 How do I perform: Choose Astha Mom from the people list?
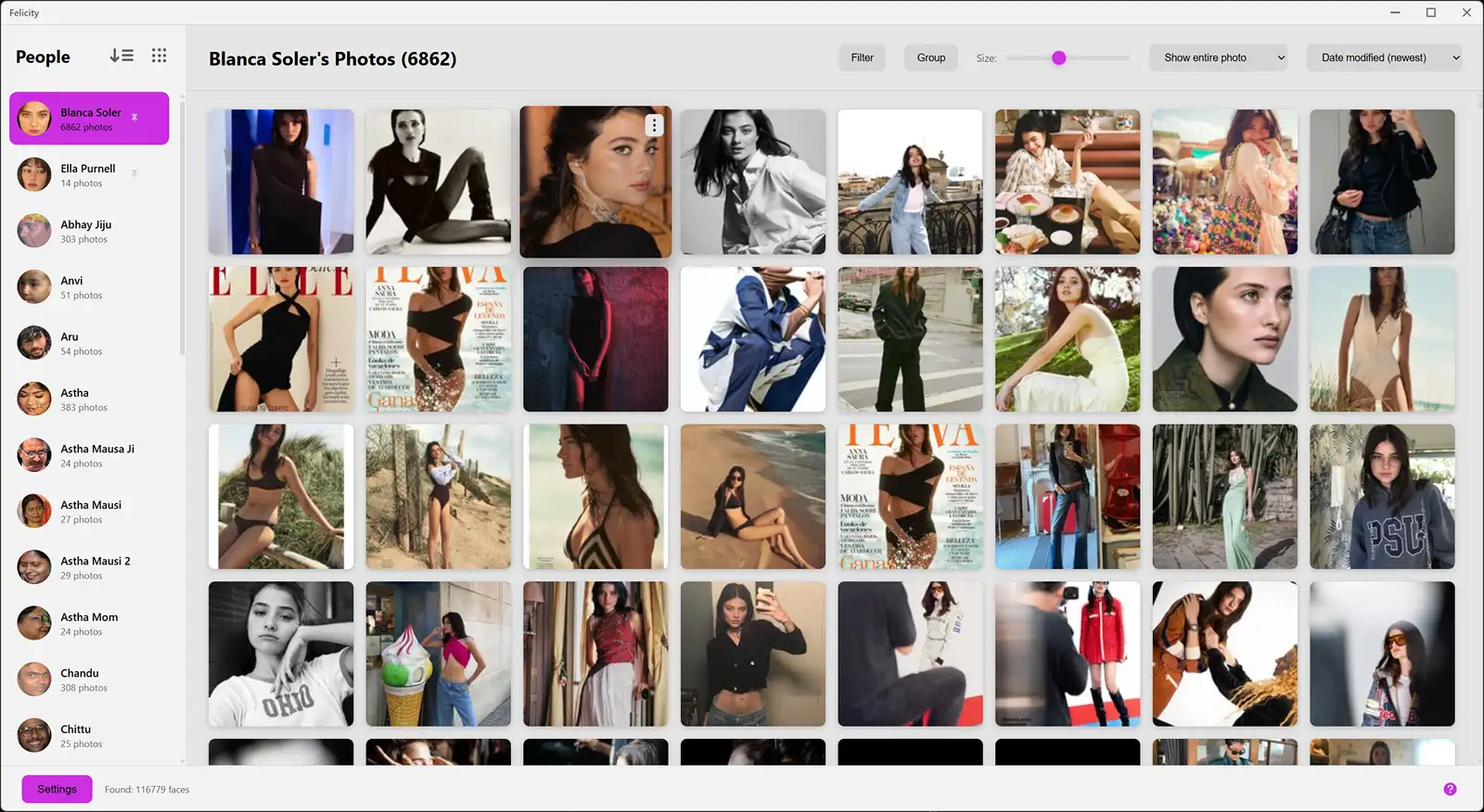click(89, 624)
